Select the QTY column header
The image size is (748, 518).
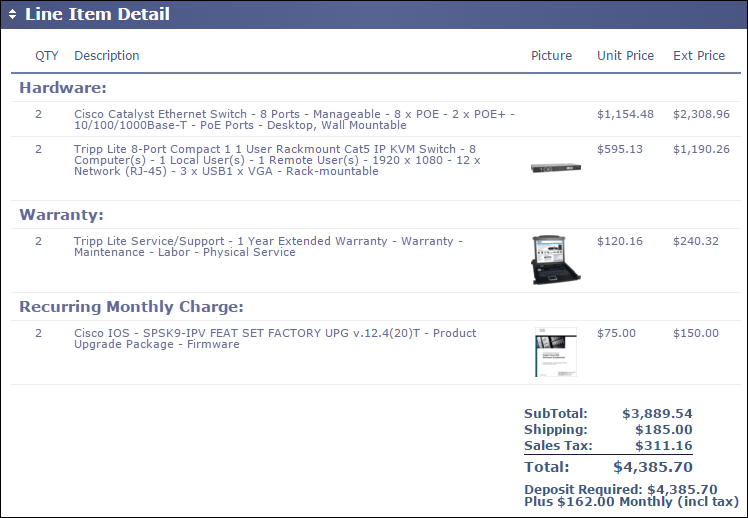pyautogui.click(x=47, y=56)
